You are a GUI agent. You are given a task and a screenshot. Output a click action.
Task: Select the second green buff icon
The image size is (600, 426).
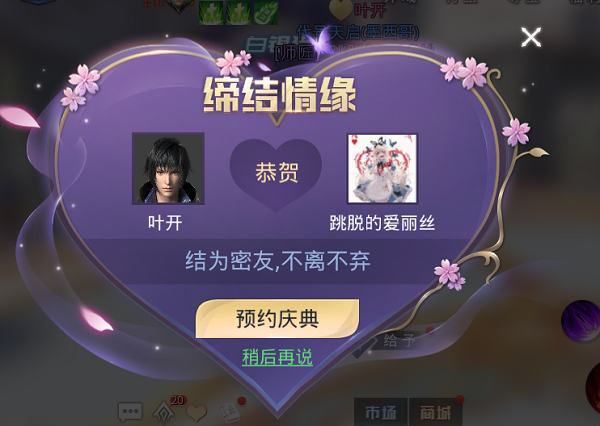point(238,12)
